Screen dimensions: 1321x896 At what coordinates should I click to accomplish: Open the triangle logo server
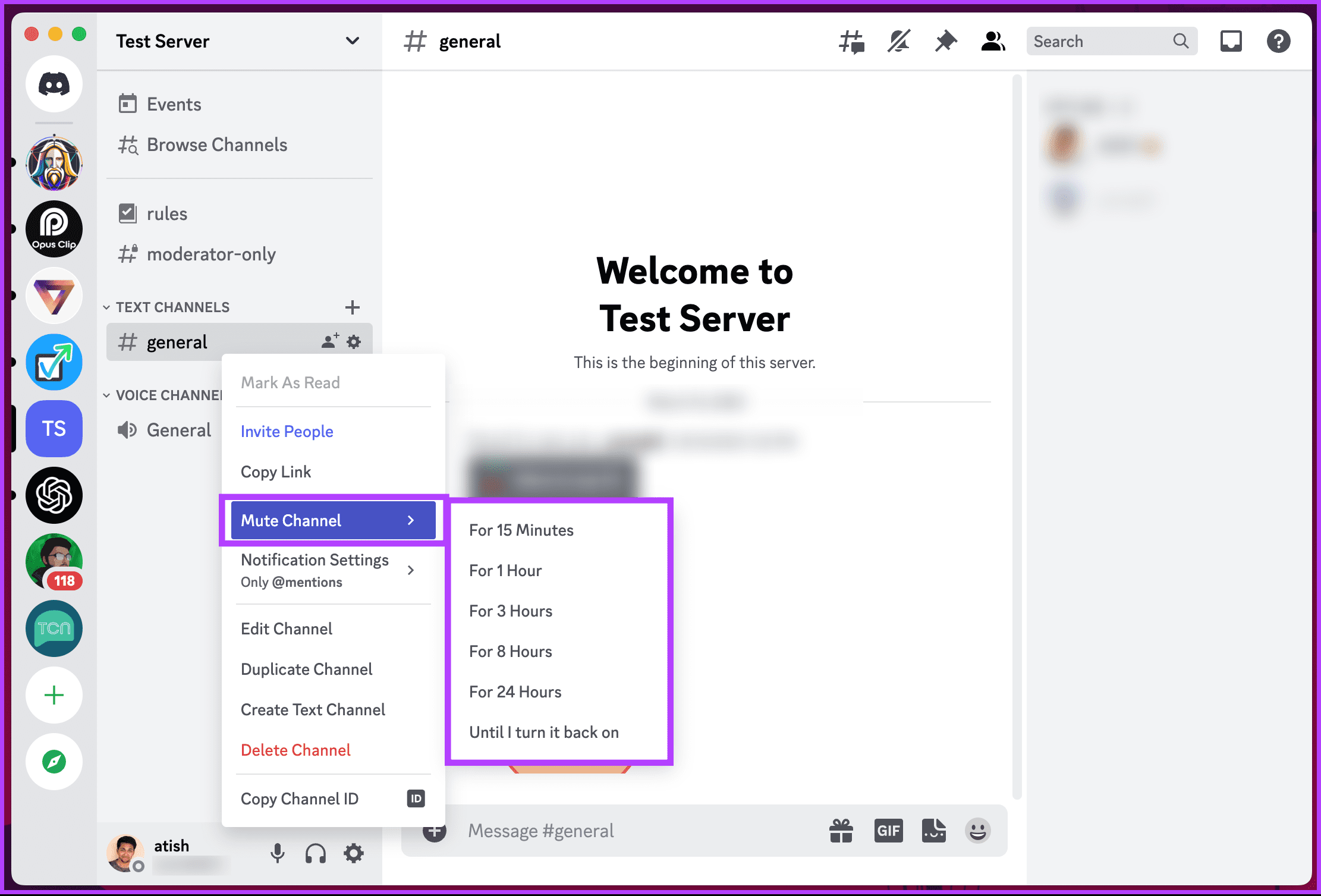point(54,295)
